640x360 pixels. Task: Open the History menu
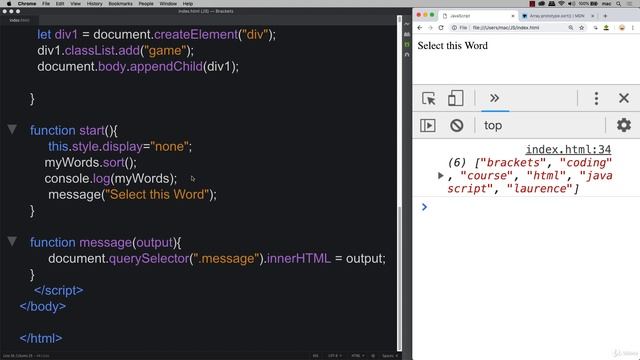point(94,4)
